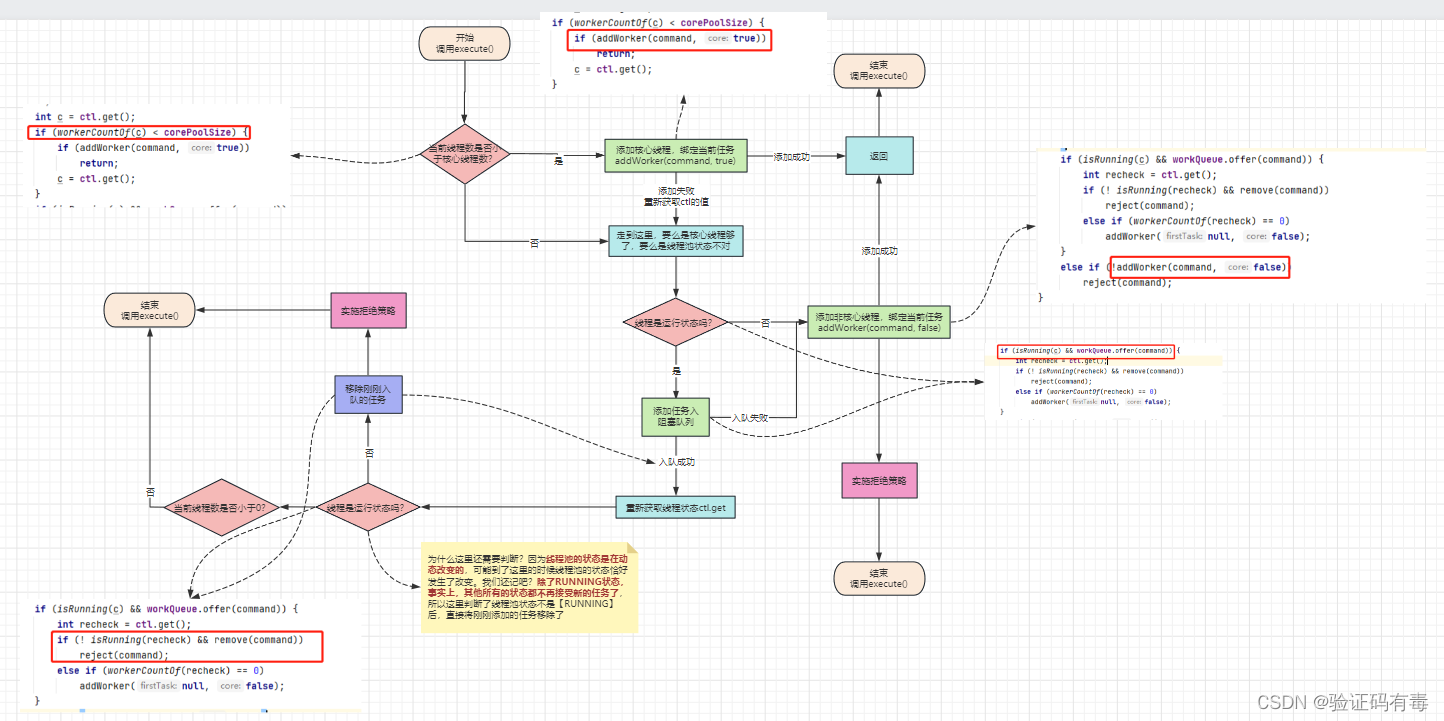Select the 当前线程数是否小于核心线程数 decision diamond

pyautogui.click(x=465, y=155)
